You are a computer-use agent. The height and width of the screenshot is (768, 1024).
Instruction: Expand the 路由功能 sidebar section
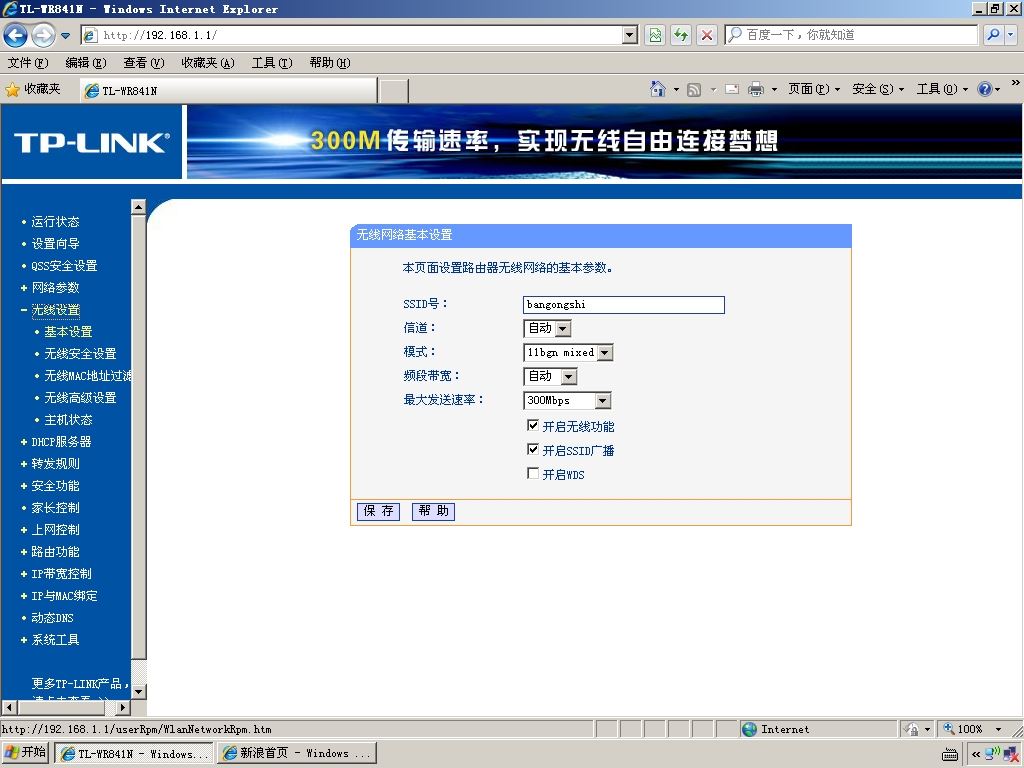coord(56,552)
